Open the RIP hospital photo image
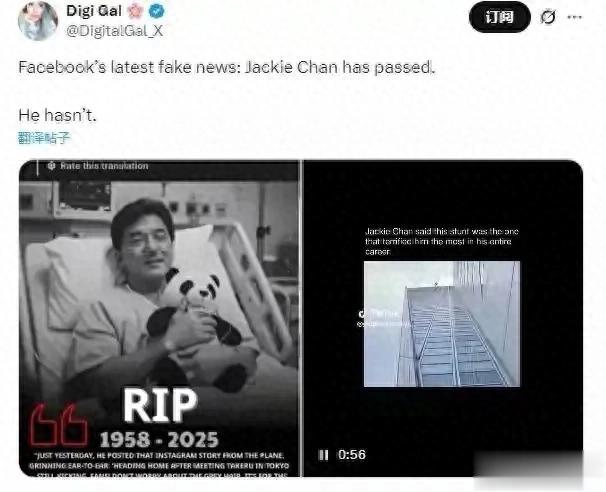The height and width of the screenshot is (492, 606). pos(159,318)
